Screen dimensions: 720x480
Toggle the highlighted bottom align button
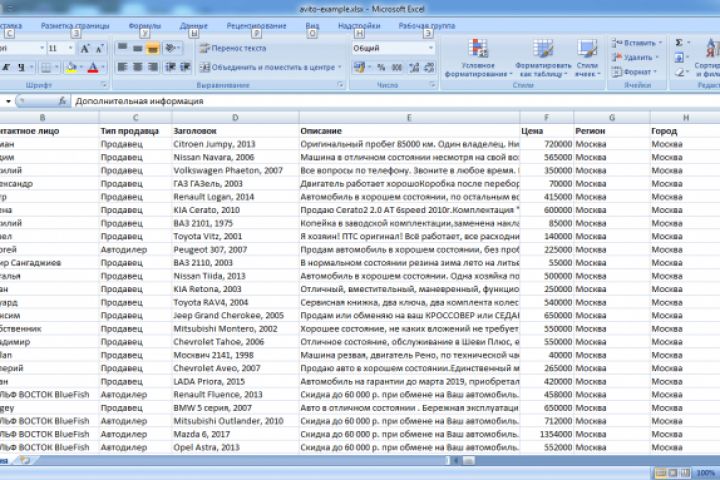coord(152,48)
